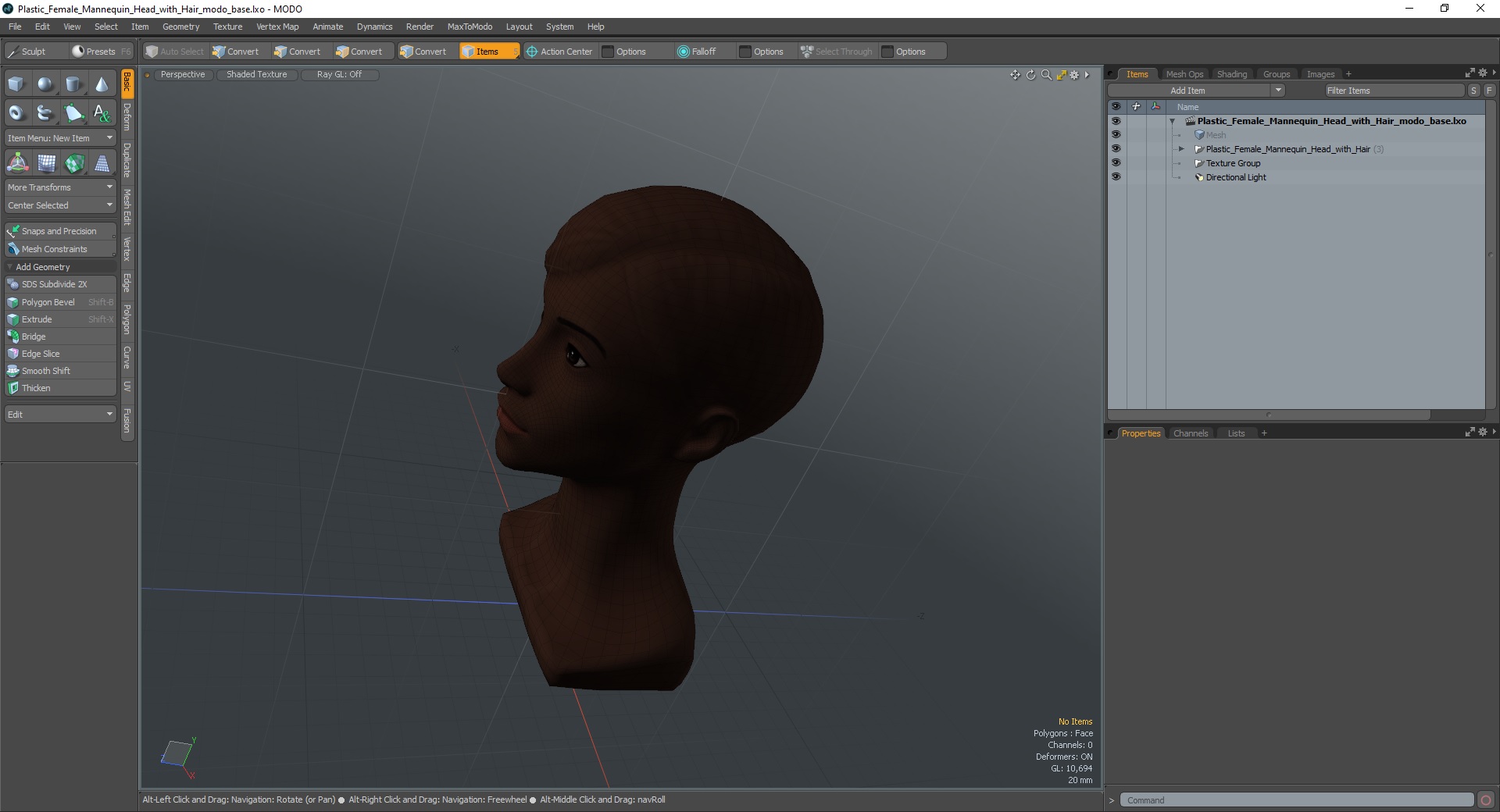This screenshot has height=812, width=1500.
Task: Hide the Directional Light item
Action: [x=1116, y=177]
